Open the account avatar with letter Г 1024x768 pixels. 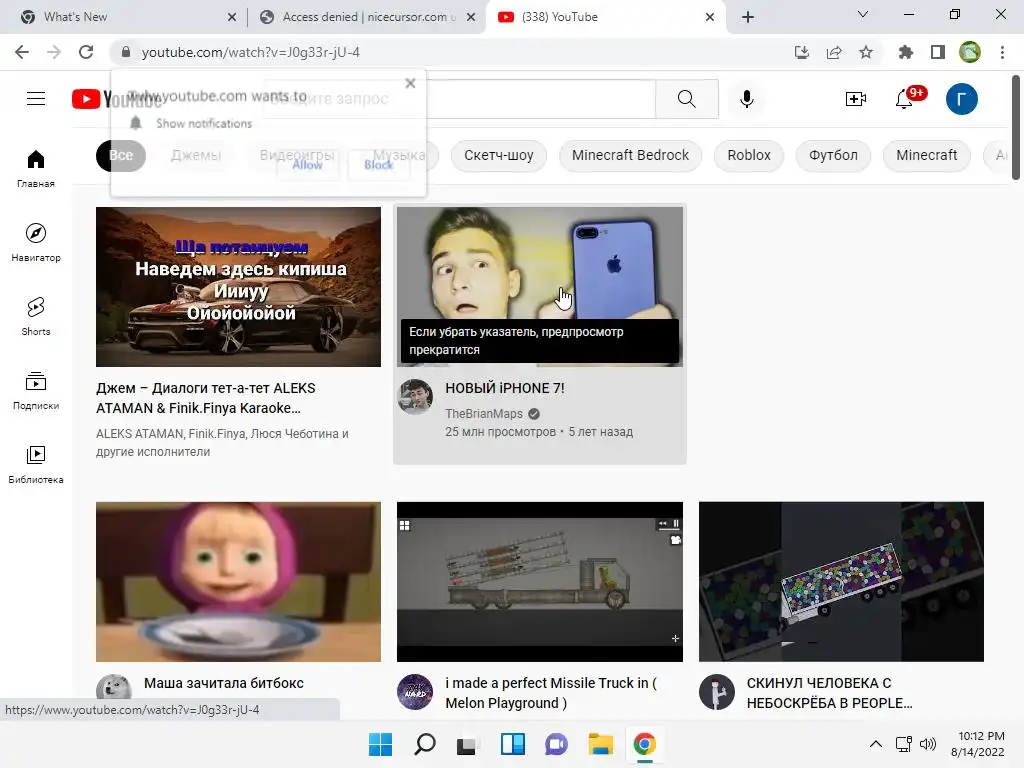click(961, 99)
